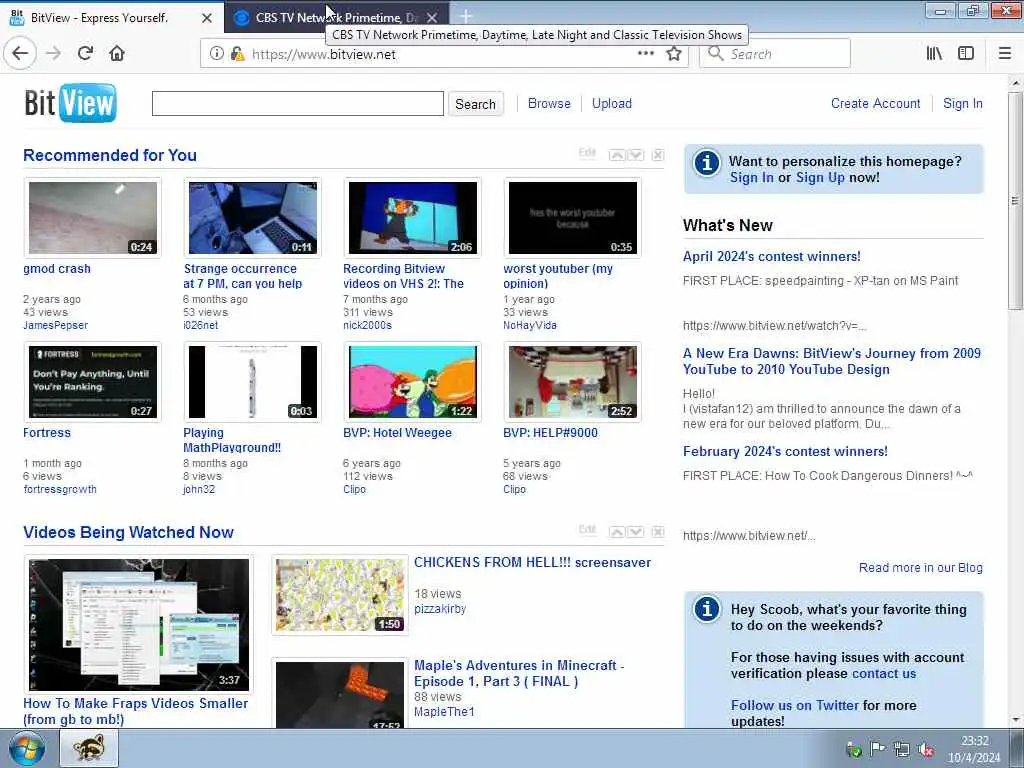Focus the browser Search box
Viewport: 1024px width, 768px height.
(x=775, y=54)
